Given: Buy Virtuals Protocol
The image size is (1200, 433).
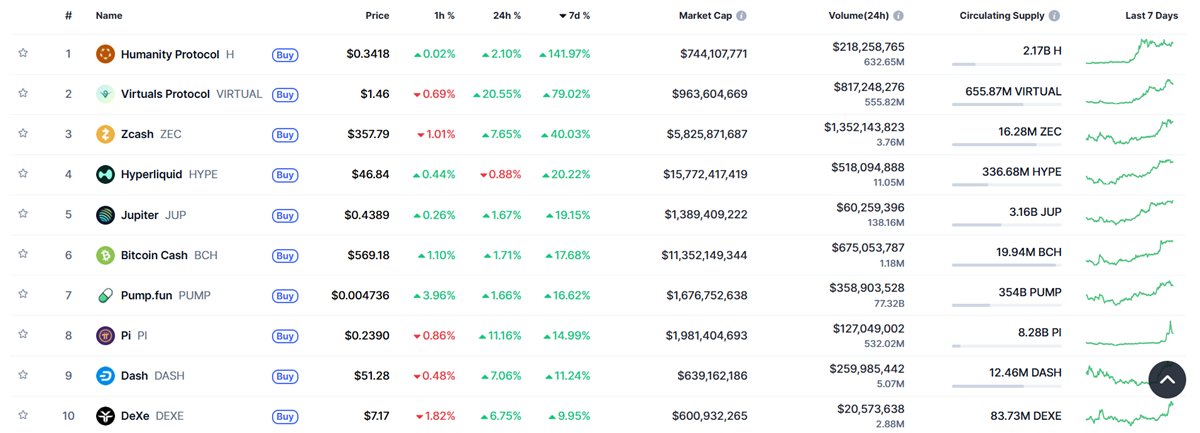Looking at the screenshot, I should 285,94.
